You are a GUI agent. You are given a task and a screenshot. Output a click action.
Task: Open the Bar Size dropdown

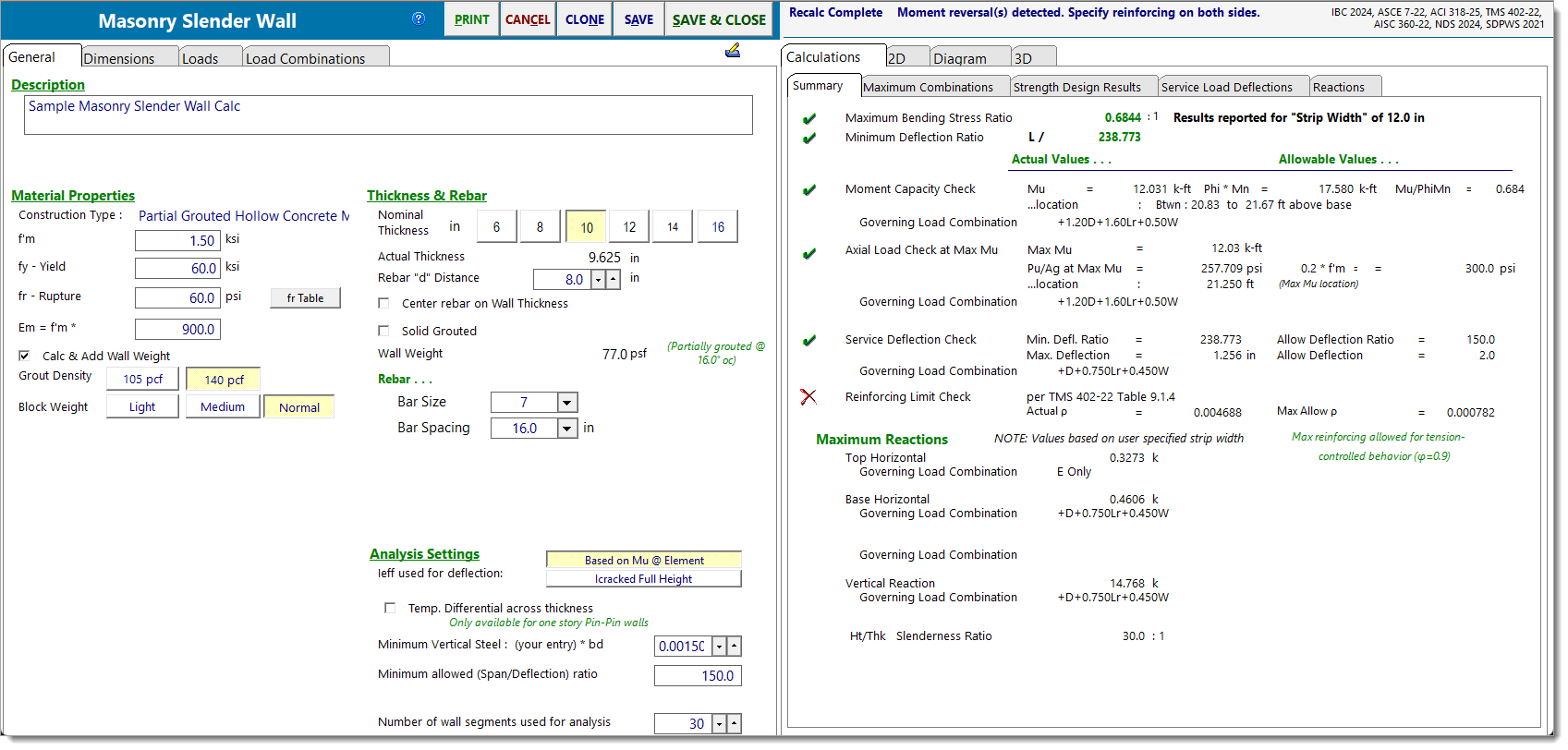click(x=567, y=403)
